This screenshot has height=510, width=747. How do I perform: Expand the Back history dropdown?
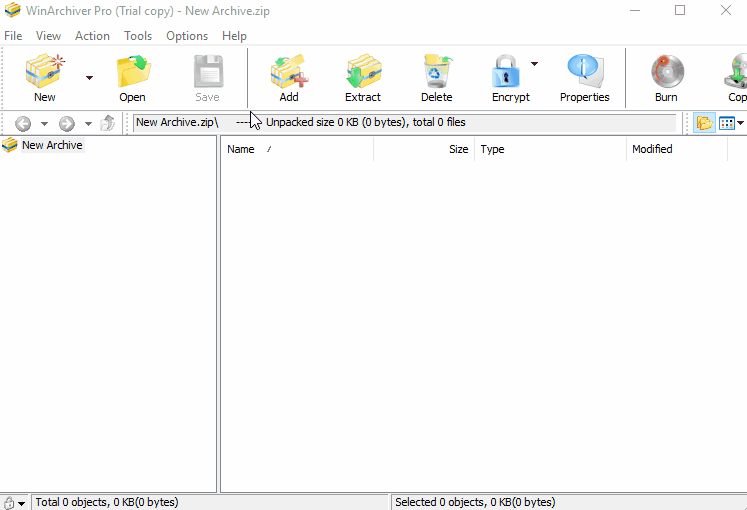tap(44, 124)
